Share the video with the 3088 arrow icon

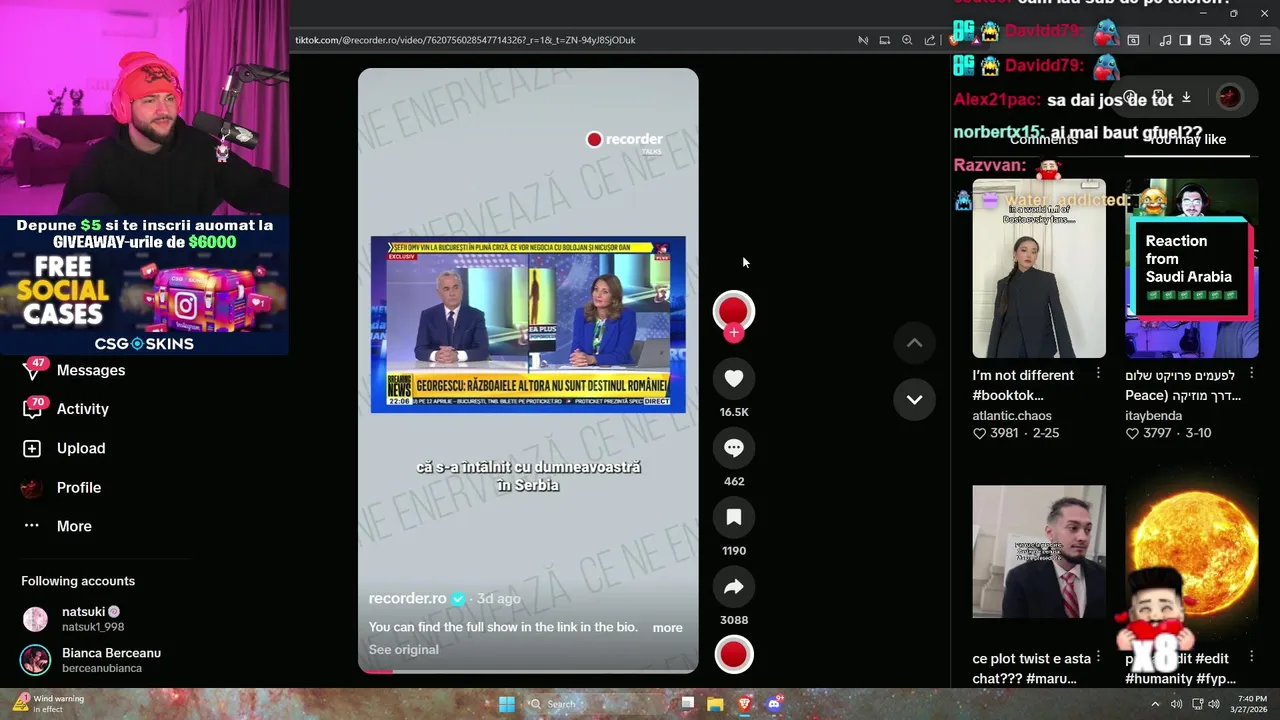pos(734,587)
